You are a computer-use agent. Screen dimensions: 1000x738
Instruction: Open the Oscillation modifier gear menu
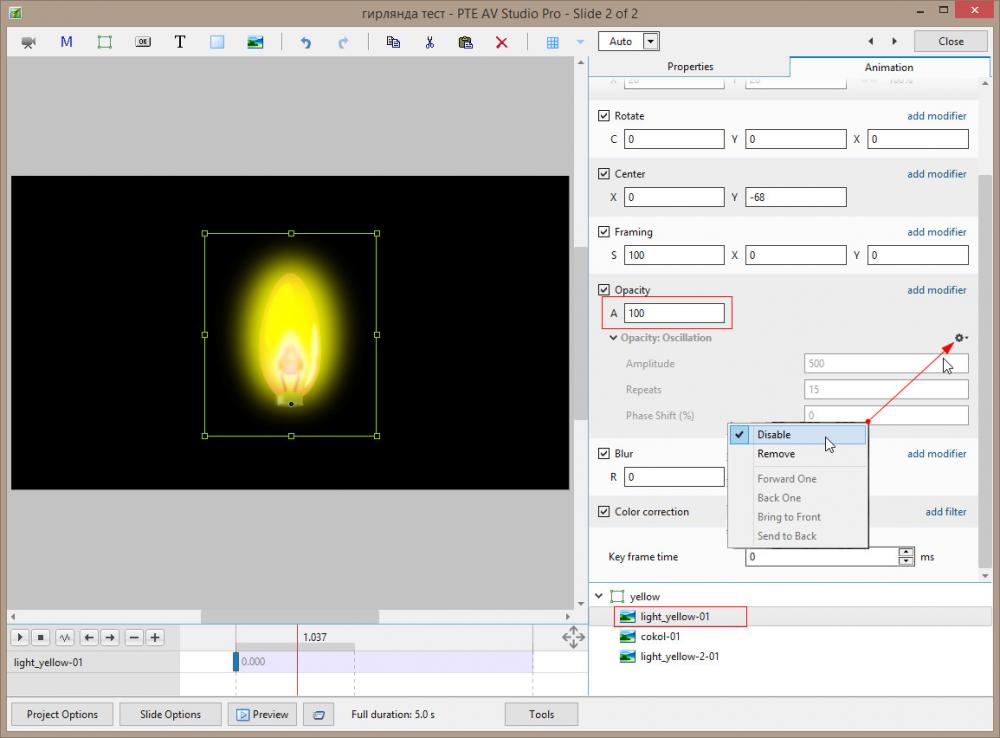960,338
